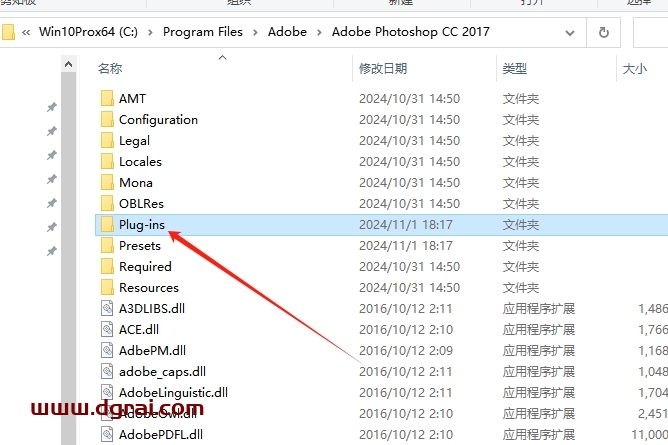Go to Win10Prox64 (C:) breadcrumb

(88, 32)
